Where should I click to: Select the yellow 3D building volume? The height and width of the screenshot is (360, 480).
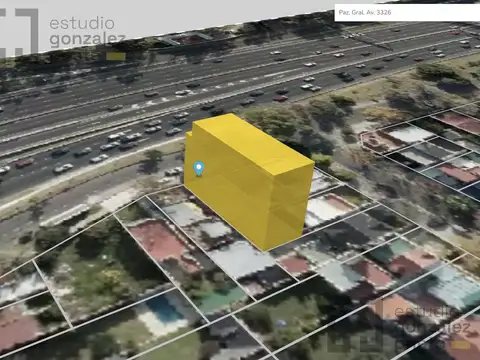(249, 182)
